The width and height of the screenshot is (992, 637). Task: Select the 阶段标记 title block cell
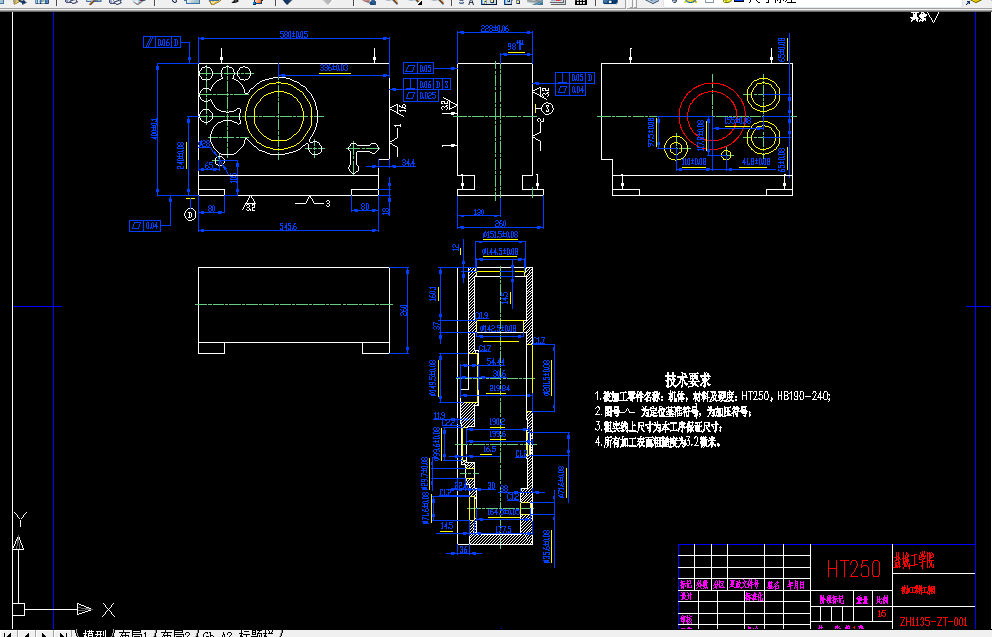point(831,599)
